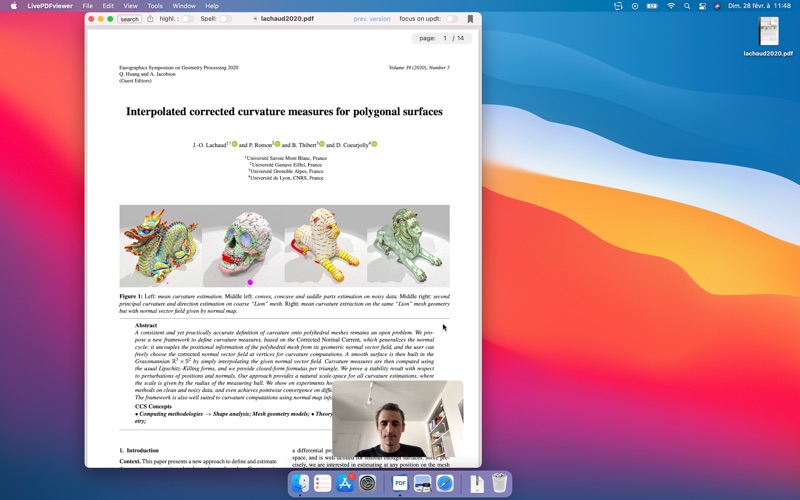Click the screen recording menu bar icon
800x500 pixels.
(618, 6)
